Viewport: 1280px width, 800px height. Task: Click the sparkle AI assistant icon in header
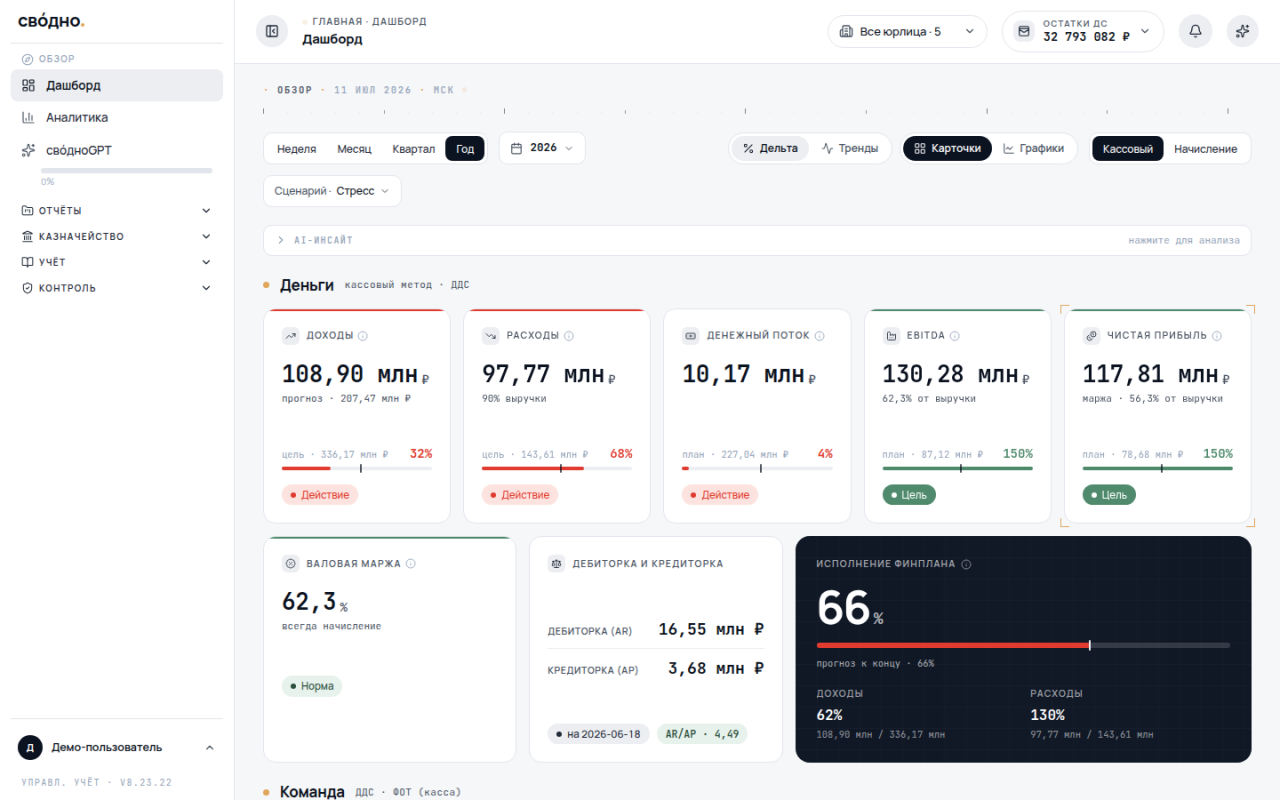tap(1243, 31)
